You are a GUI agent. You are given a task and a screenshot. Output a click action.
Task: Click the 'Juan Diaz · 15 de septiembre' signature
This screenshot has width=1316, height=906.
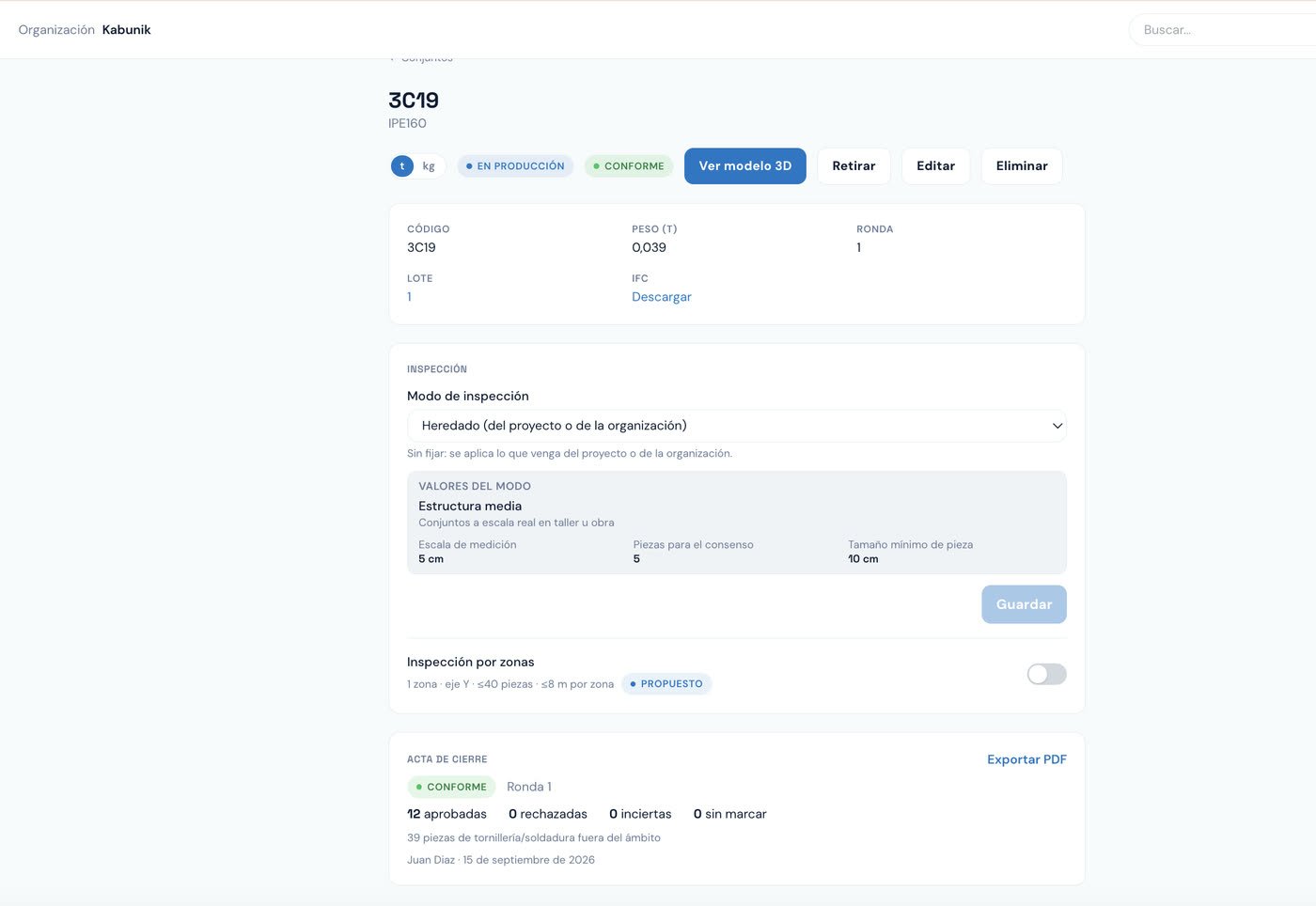tap(501, 860)
